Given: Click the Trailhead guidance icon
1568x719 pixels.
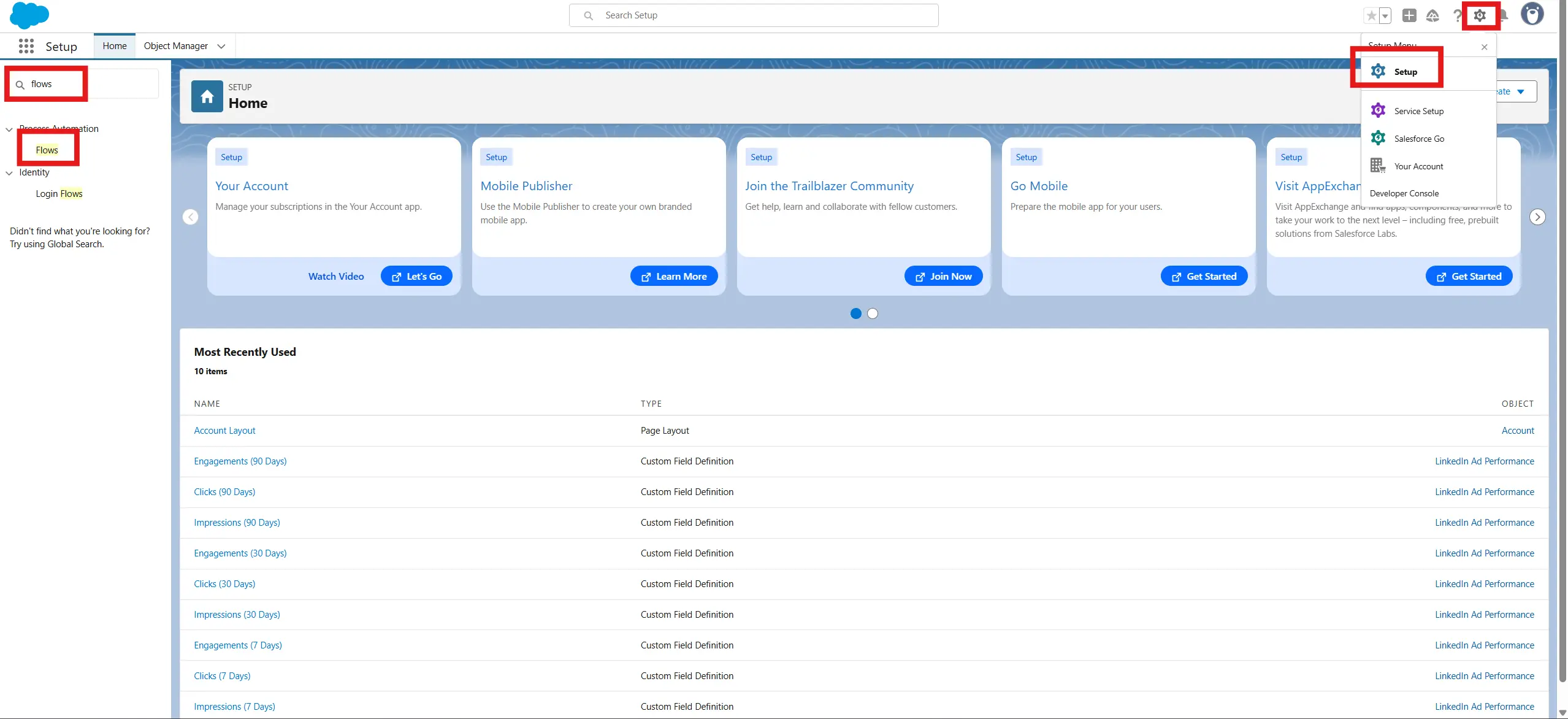Looking at the screenshot, I should (1432, 15).
